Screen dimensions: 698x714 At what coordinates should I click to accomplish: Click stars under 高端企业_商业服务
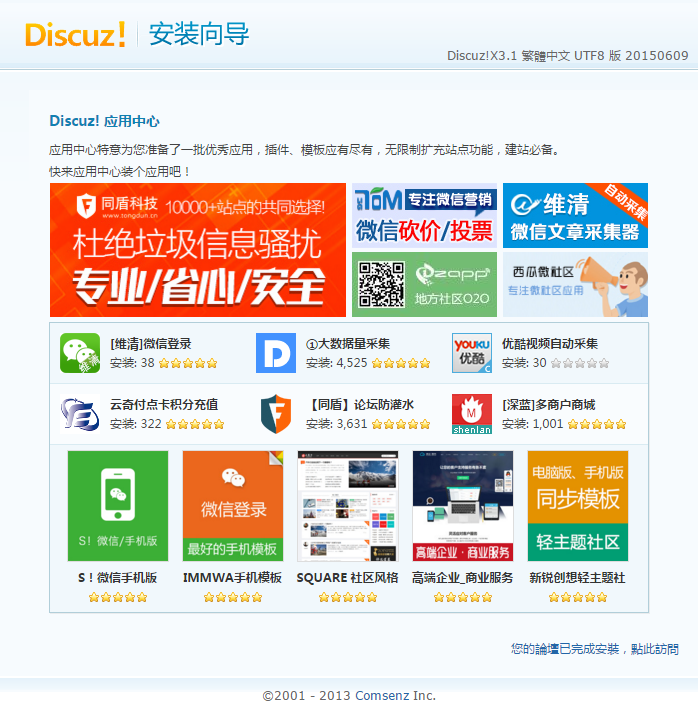pyautogui.click(x=463, y=597)
